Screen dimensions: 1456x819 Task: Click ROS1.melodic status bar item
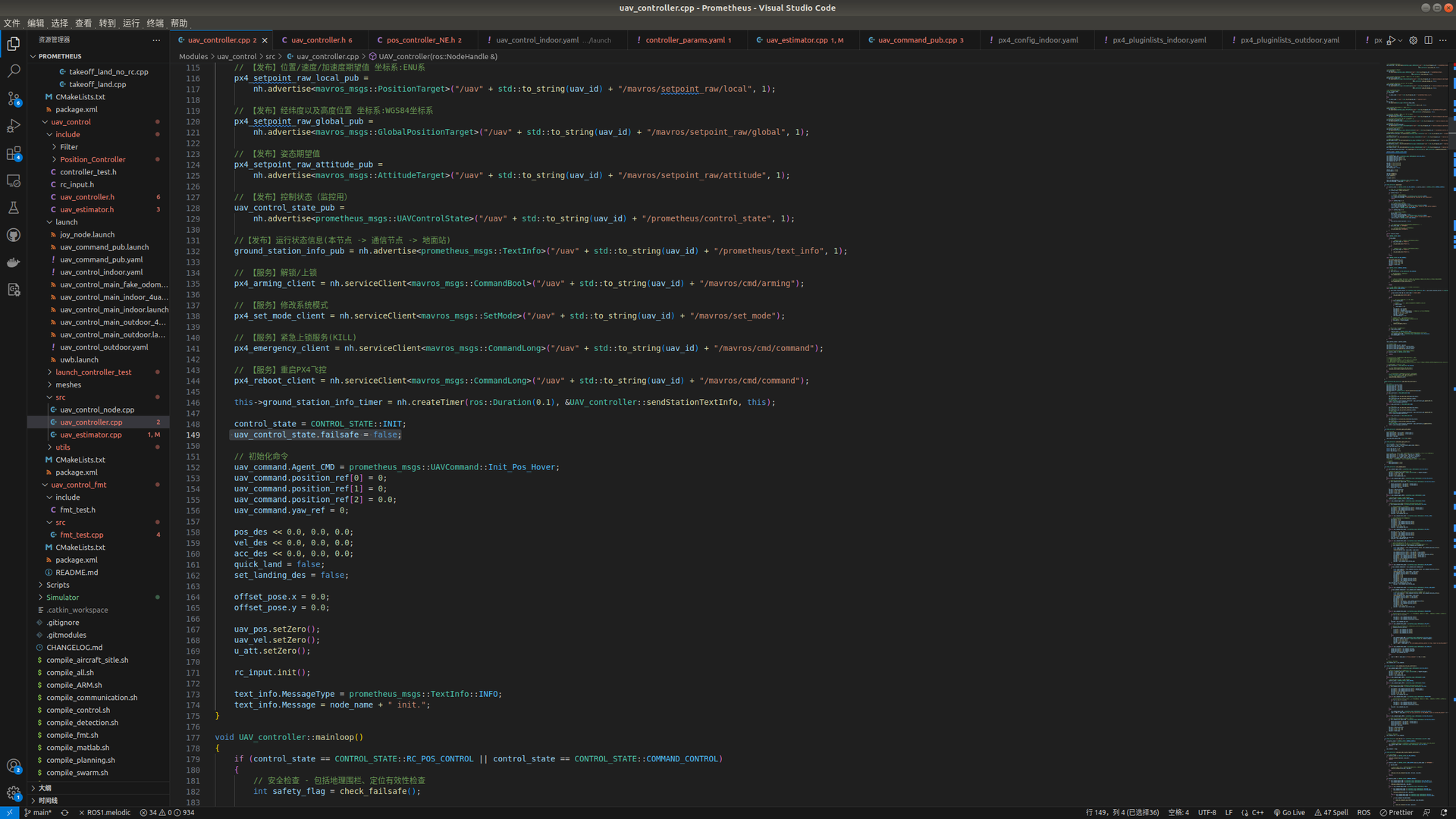point(105,812)
